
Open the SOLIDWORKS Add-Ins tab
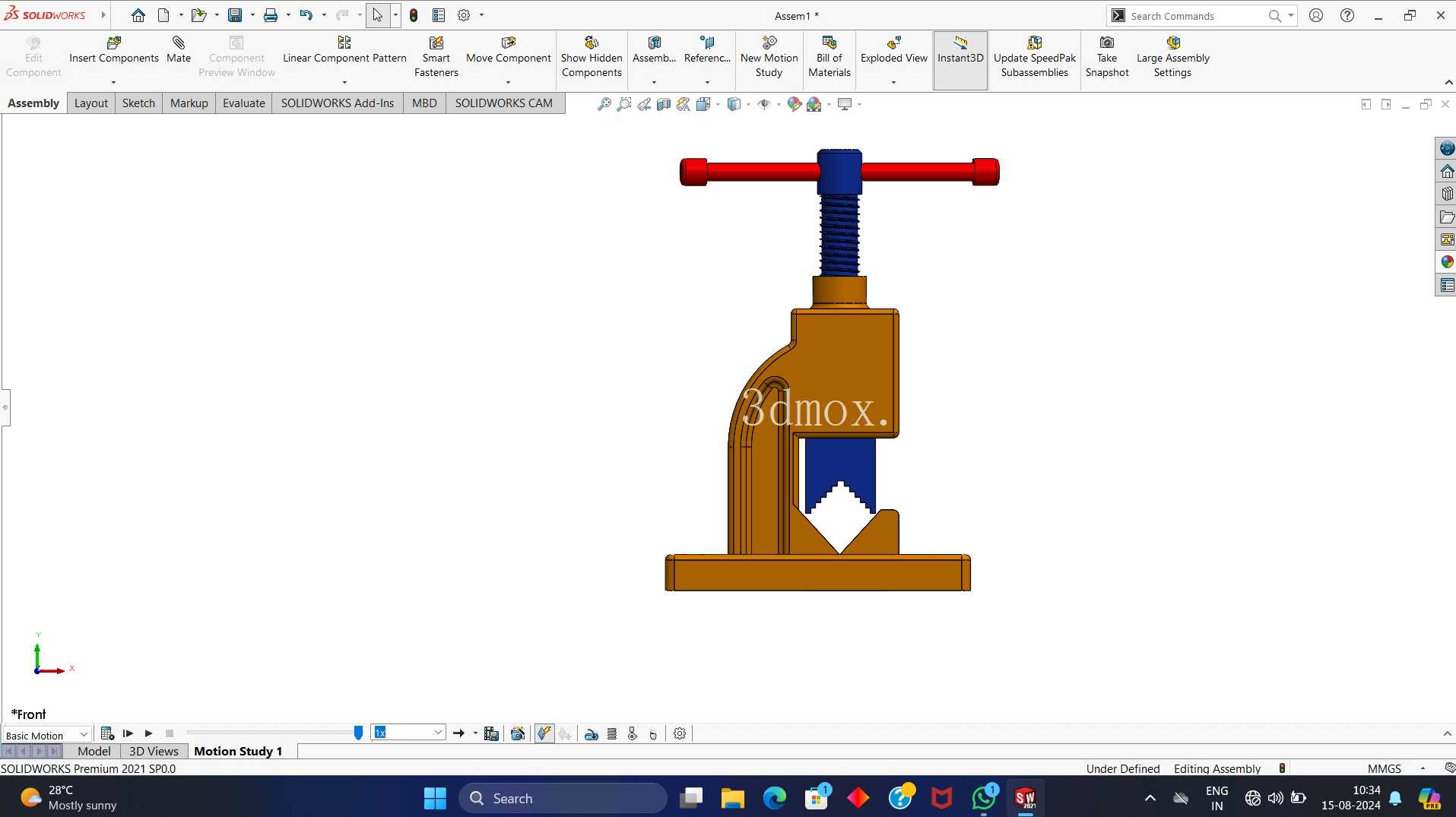(x=338, y=103)
